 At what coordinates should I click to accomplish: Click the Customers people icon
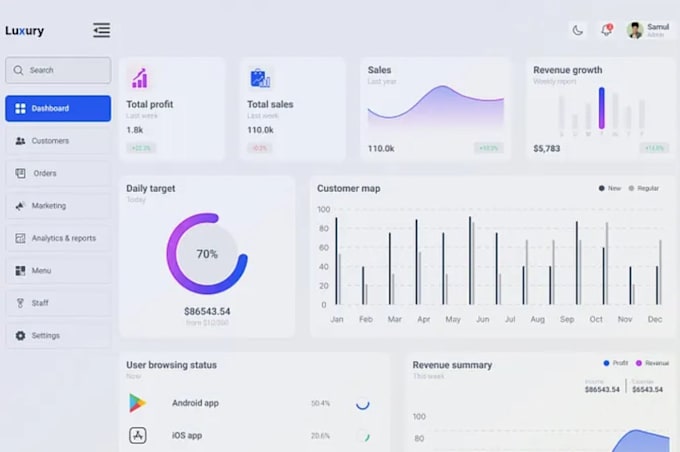[20, 141]
